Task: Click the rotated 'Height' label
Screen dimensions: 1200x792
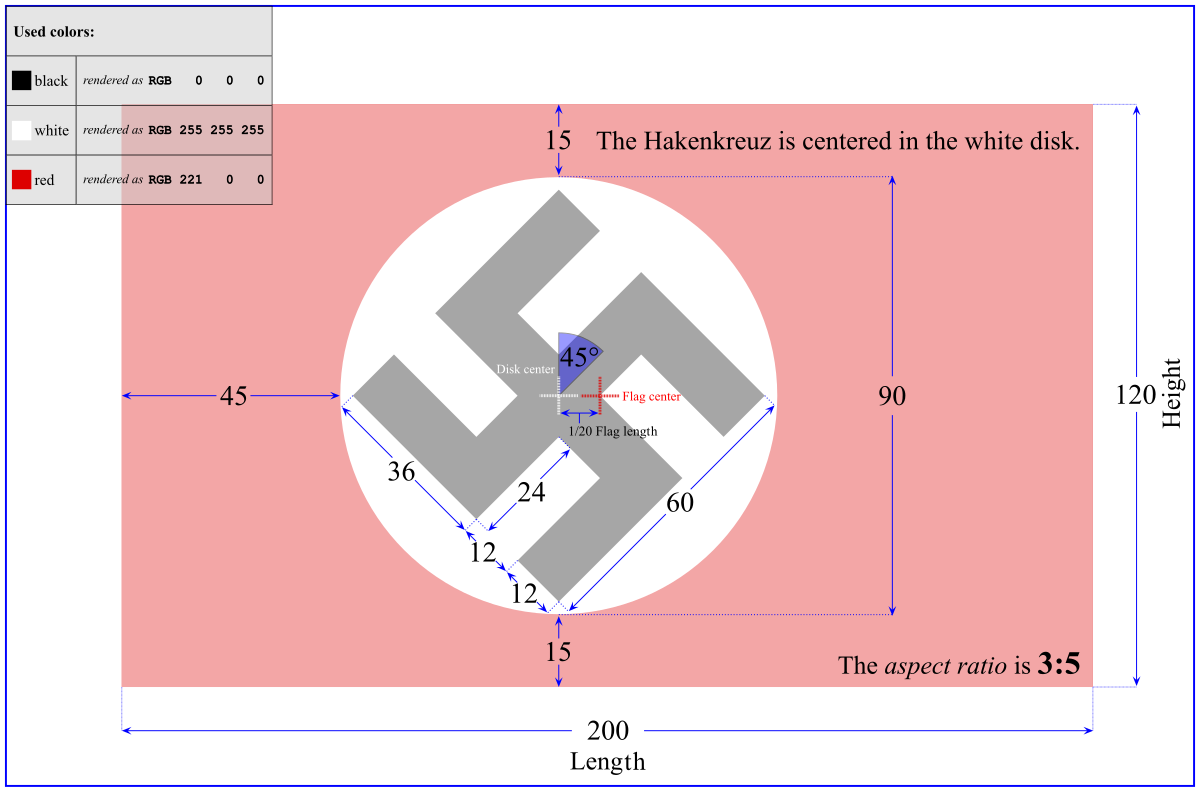Action: (x=1172, y=393)
